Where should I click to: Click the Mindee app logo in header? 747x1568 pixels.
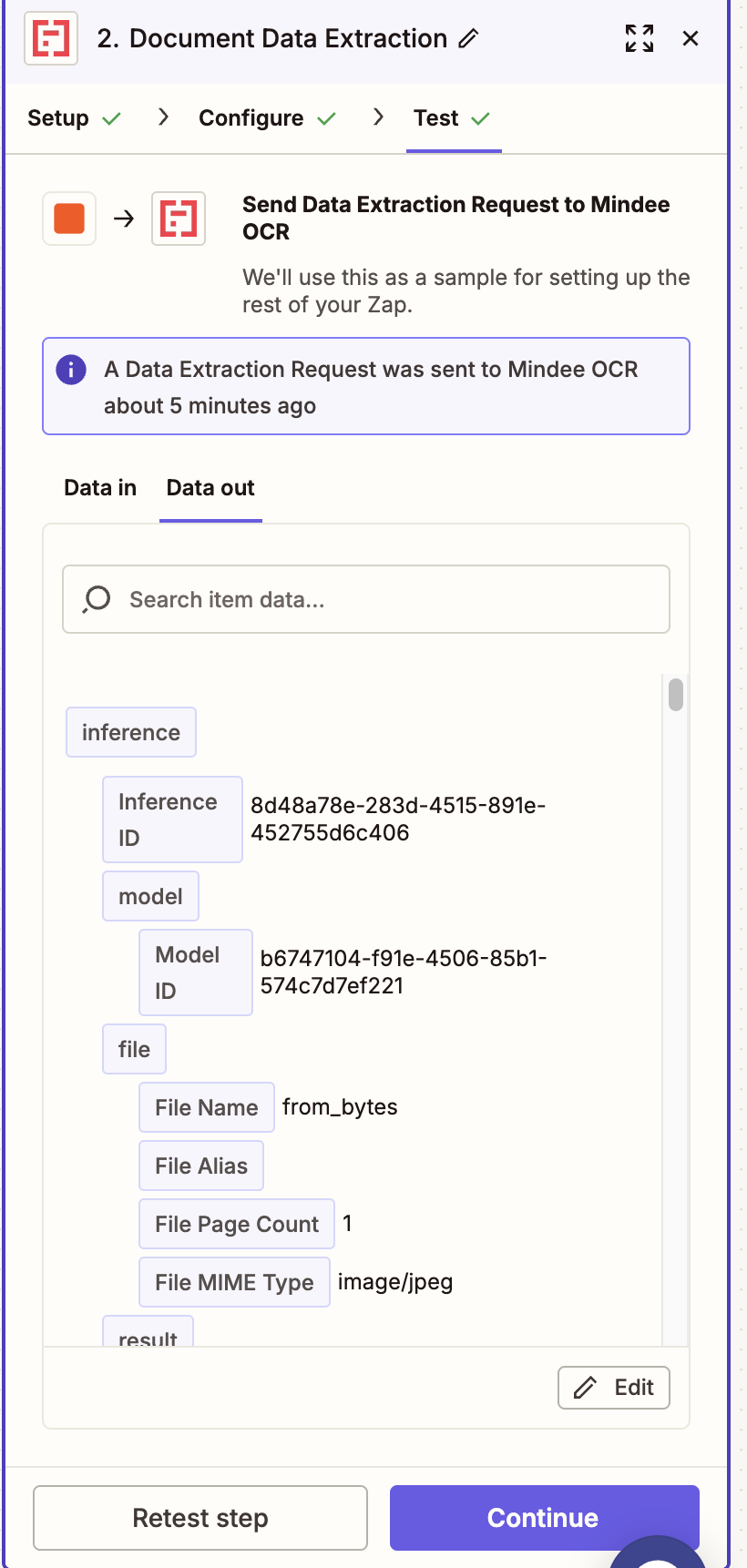point(51,38)
